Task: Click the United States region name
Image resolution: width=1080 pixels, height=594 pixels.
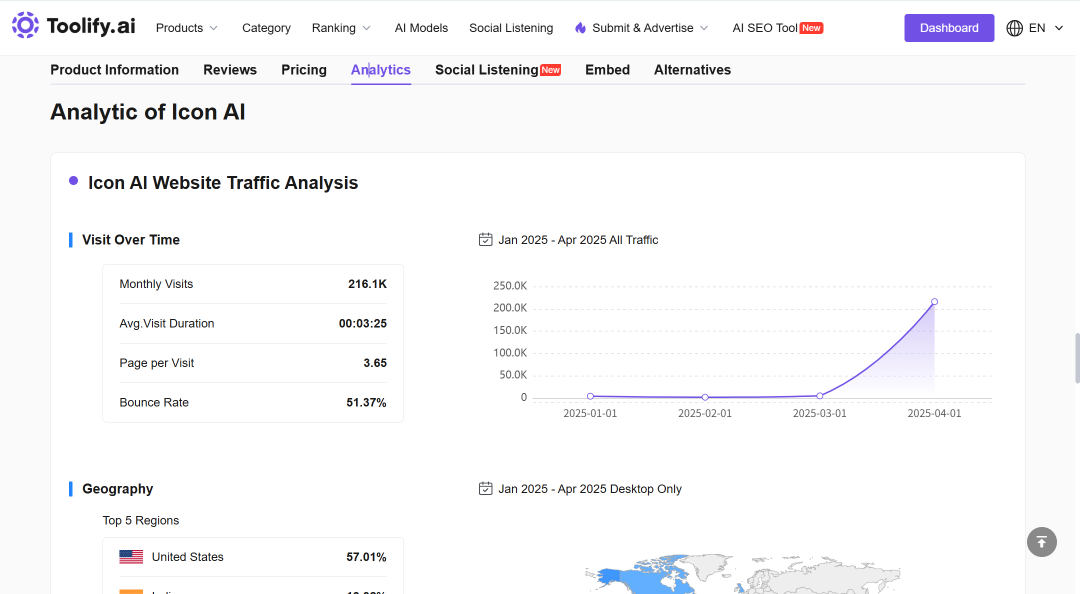Action: click(x=188, y=557)
